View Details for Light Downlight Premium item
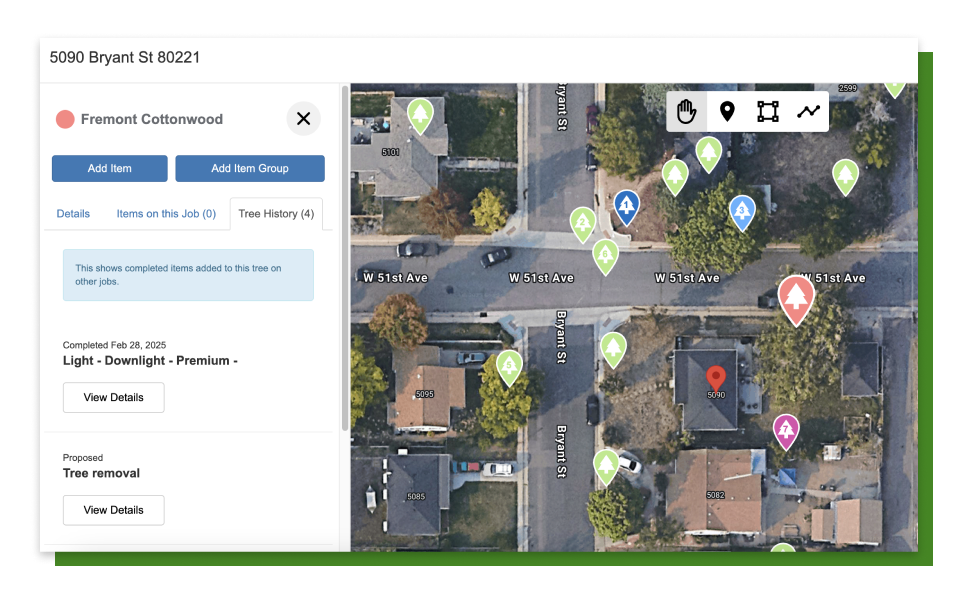 [114, 397]
